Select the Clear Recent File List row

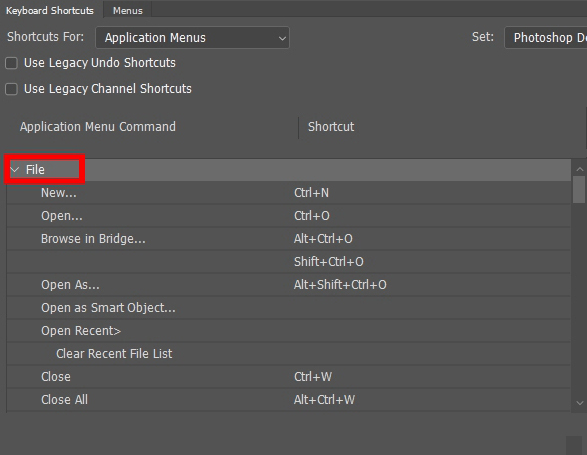coord(289,354)
